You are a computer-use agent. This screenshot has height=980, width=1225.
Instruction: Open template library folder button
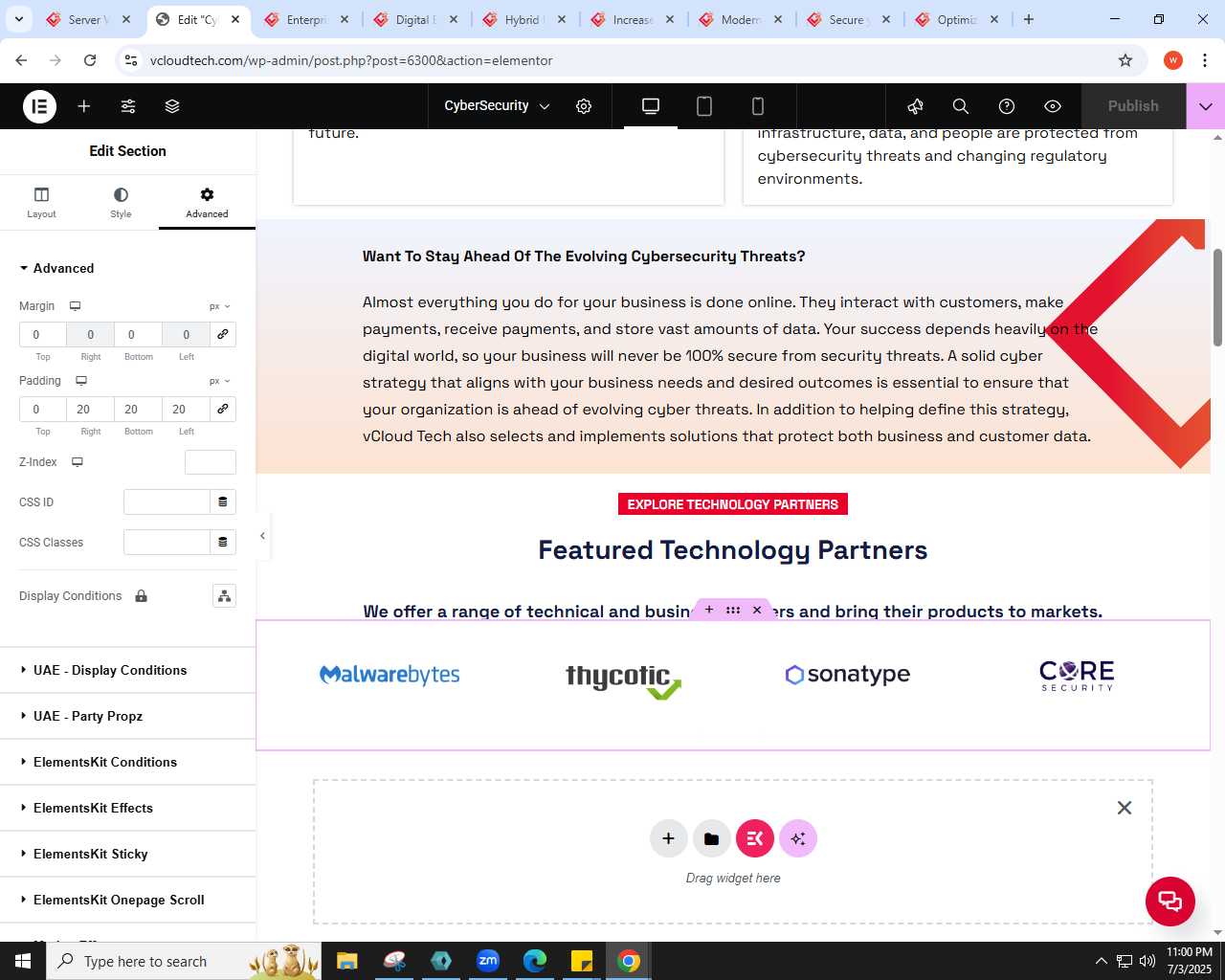coord(712,838)
